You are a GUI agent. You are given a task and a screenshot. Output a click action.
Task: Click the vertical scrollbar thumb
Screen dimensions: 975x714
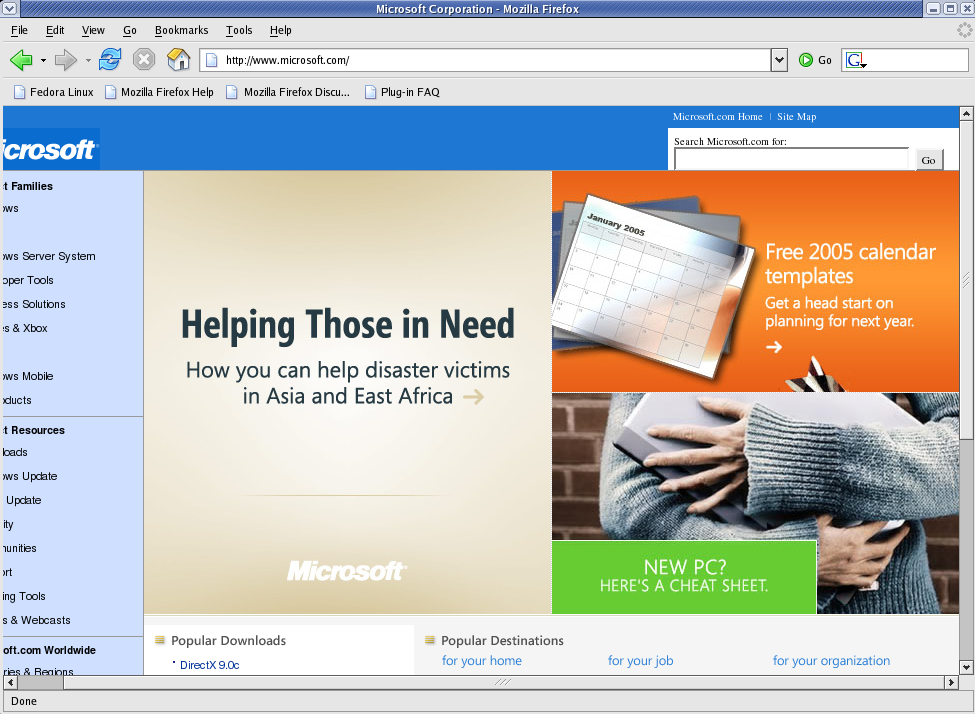[x=966, y=279]
